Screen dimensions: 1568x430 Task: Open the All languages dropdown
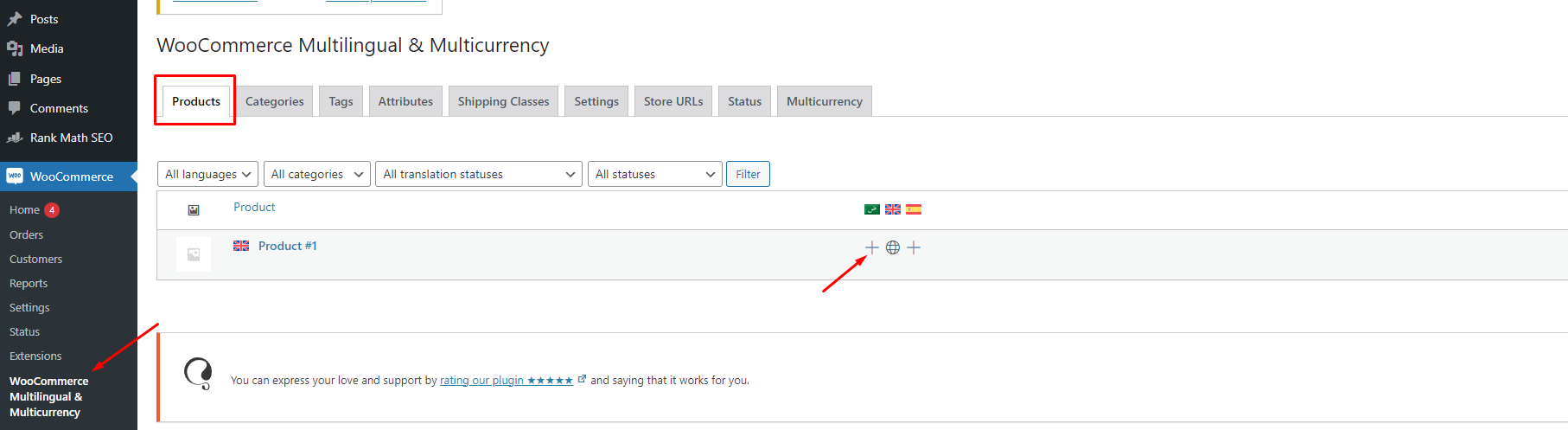207,174
